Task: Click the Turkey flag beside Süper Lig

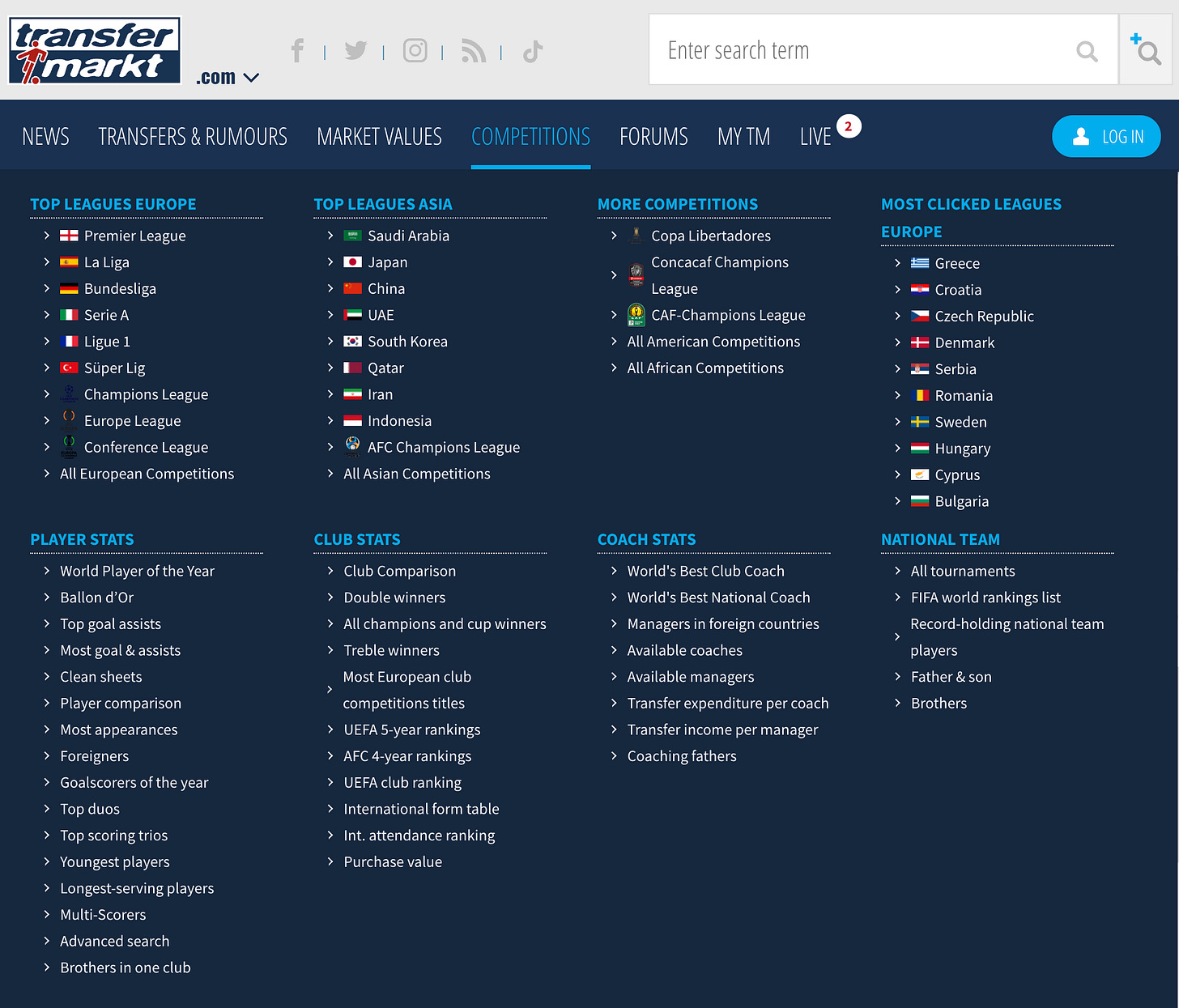Action: (x=69, y=368)
